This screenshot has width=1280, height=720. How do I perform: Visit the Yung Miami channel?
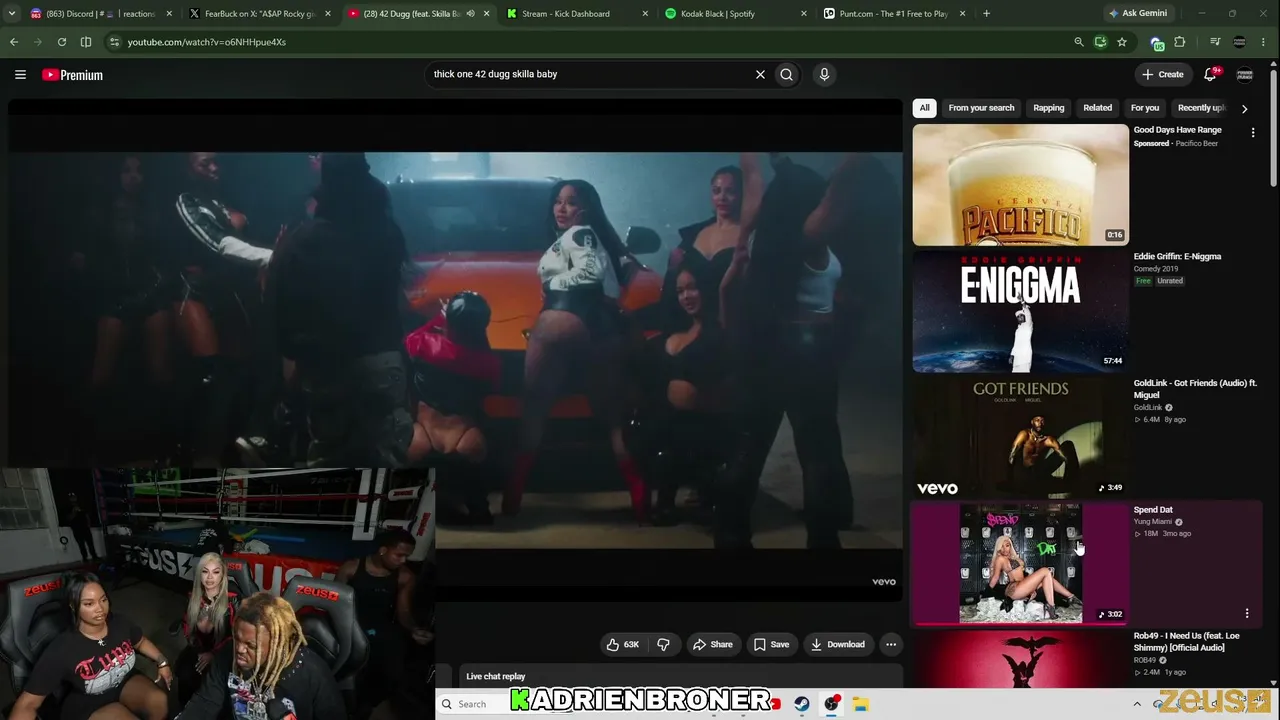point(1153,522)
